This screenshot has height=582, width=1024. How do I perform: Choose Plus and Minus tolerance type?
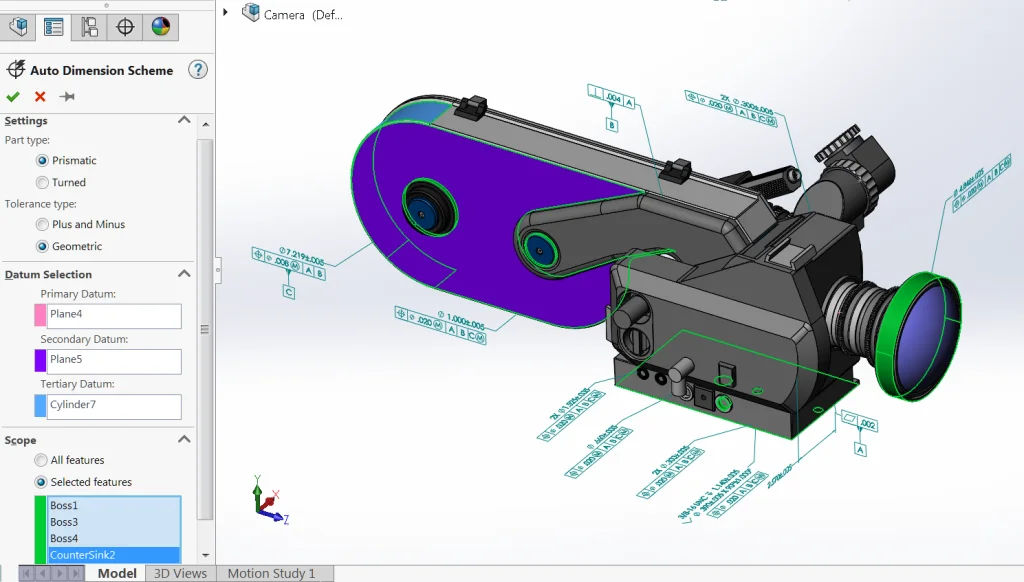pos(42,224)
